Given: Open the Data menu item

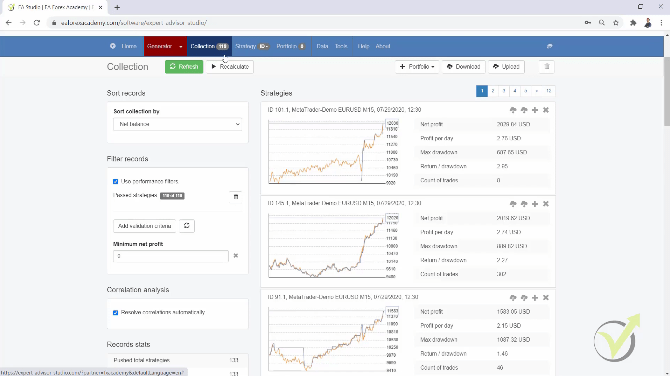Looking at the screenshot, I should coord(322,46).
